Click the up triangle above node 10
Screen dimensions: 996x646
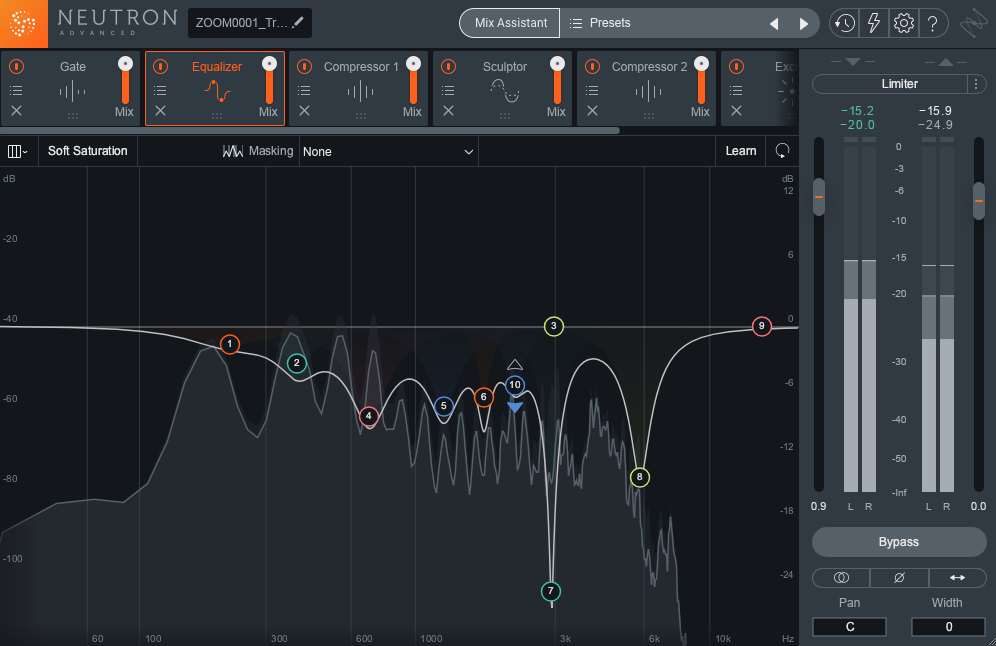pos(515,365)
